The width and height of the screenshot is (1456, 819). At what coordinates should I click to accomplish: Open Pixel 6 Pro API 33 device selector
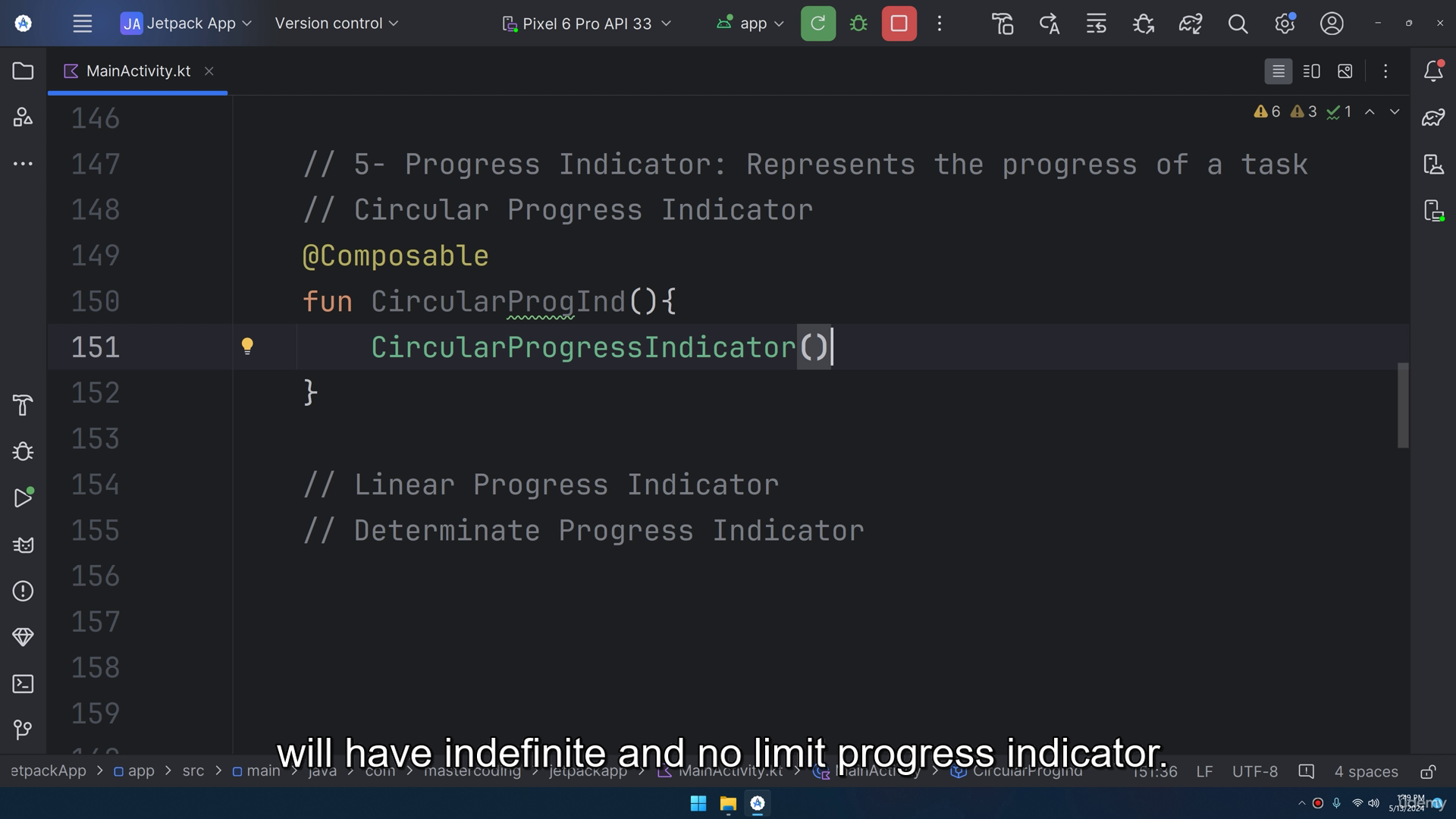tap(587, 24)
